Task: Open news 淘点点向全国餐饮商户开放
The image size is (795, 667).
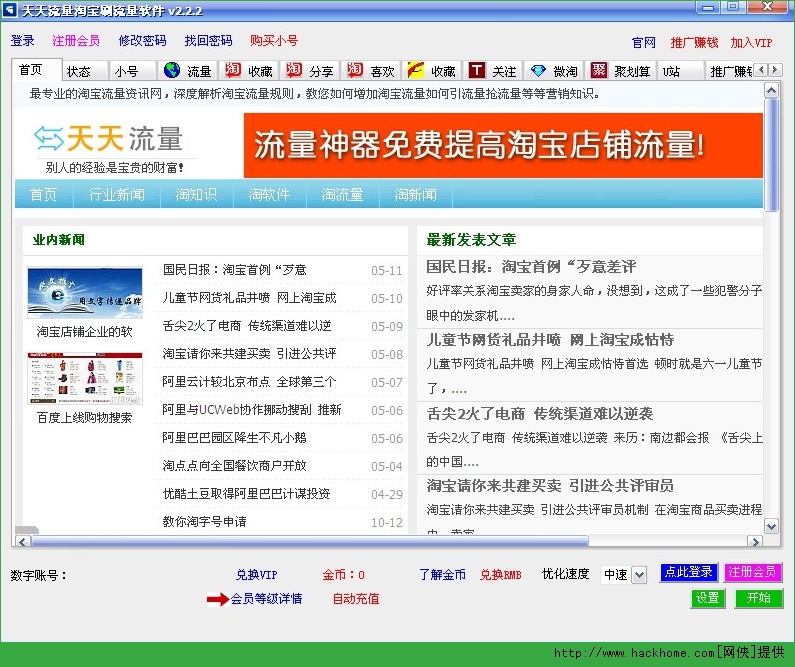Action: [235, 465]
